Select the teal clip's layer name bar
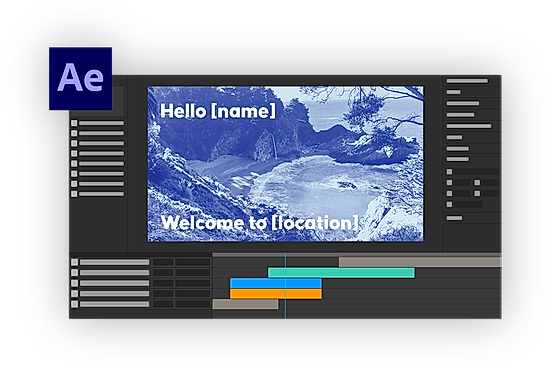550x368 pixels. pos(114,273)
